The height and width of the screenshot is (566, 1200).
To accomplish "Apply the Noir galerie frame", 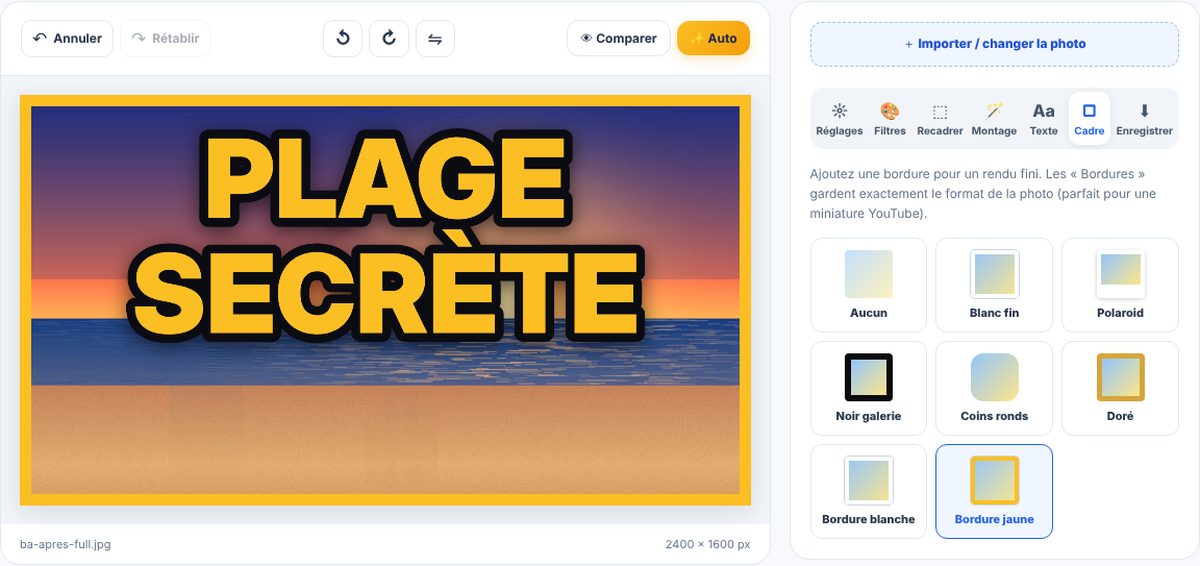I will click(869, 388).
